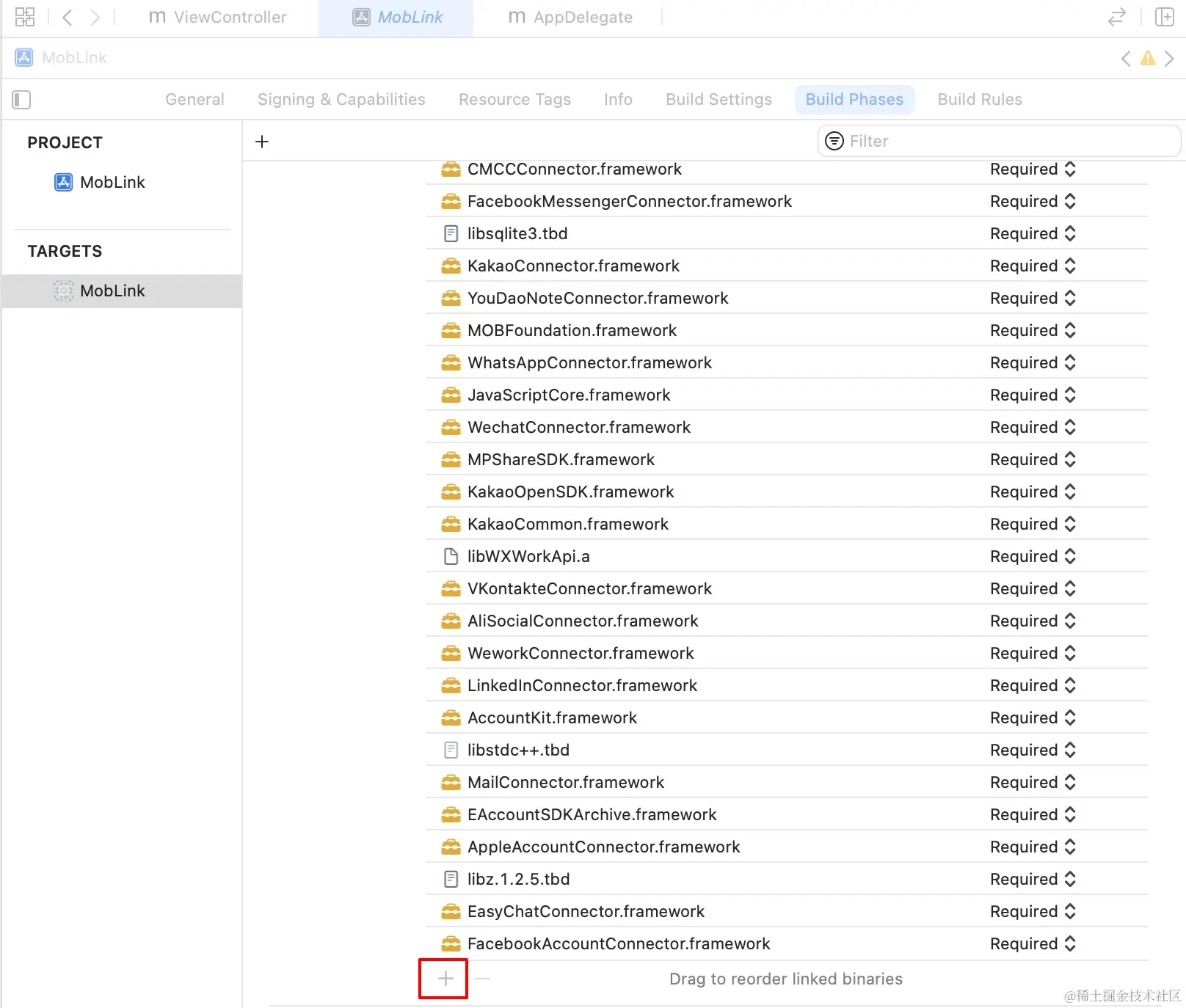The width and height of the screenshot is (1186, 1008).
Task: Click AccountKit.framework toolbox icon
Action: coord(451,717)
